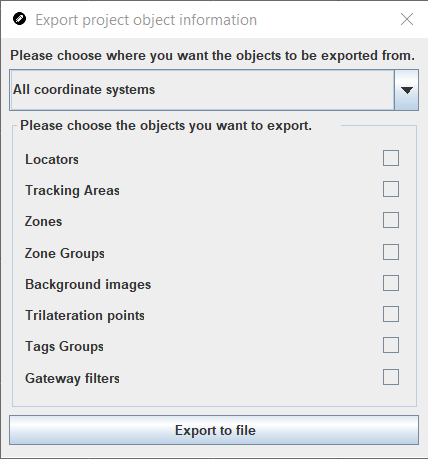Click the Export to file button
428x459 pixels.
(214, 430)
